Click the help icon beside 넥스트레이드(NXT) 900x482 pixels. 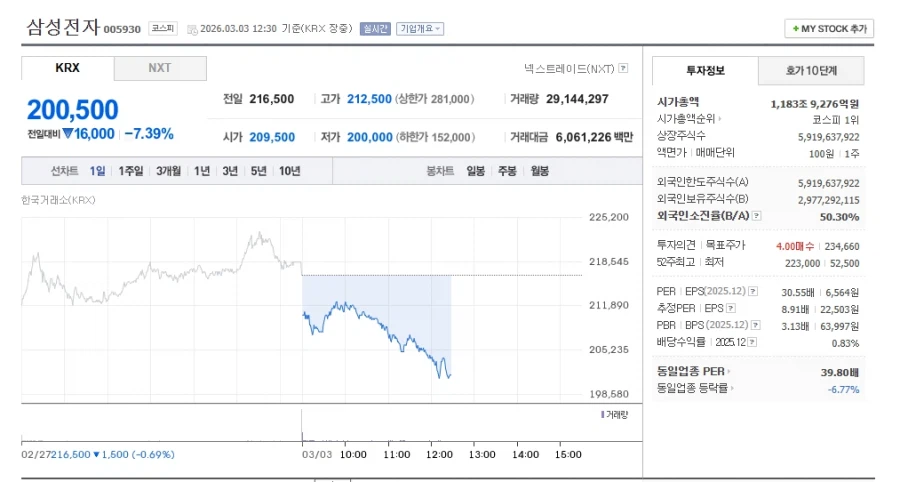coord(623,69)
